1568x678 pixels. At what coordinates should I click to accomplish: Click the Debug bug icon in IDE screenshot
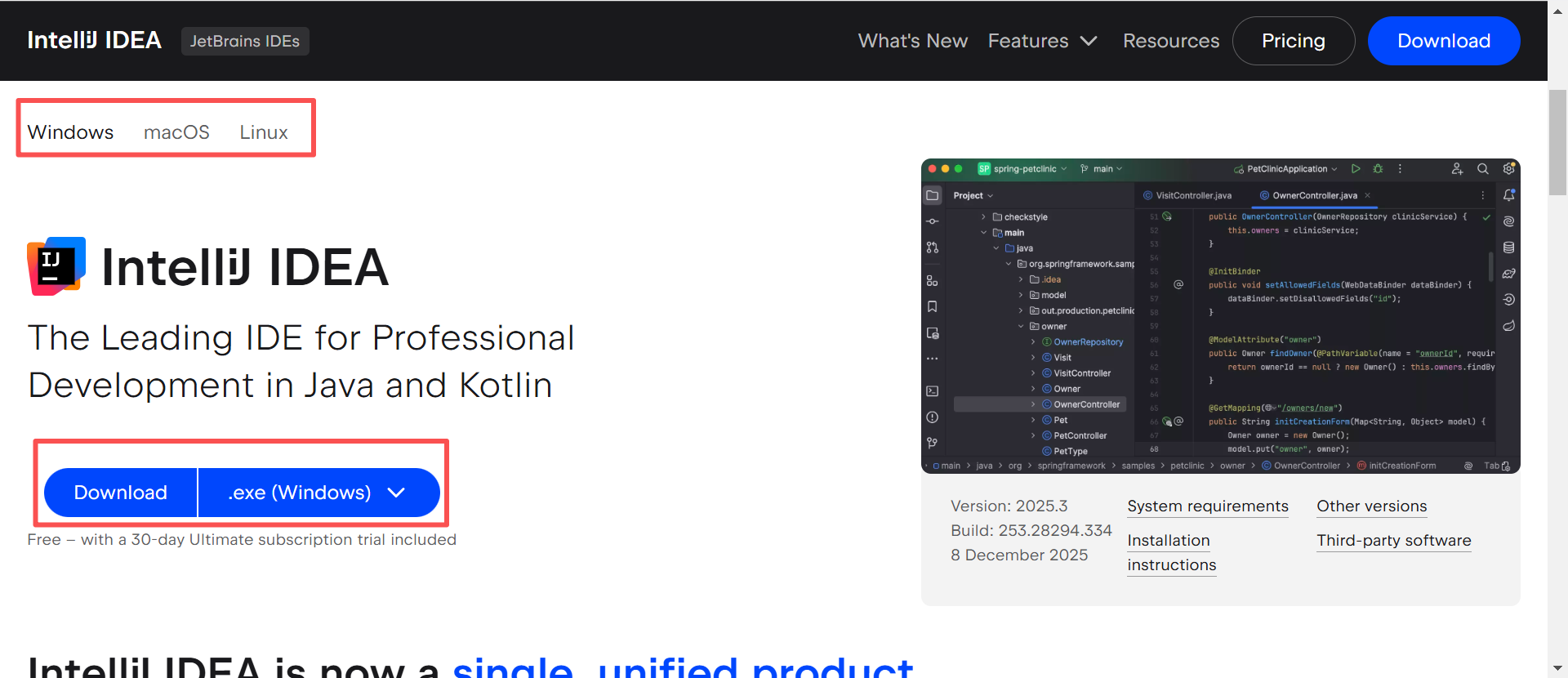pyautogui.click(x=1378, y=169)
